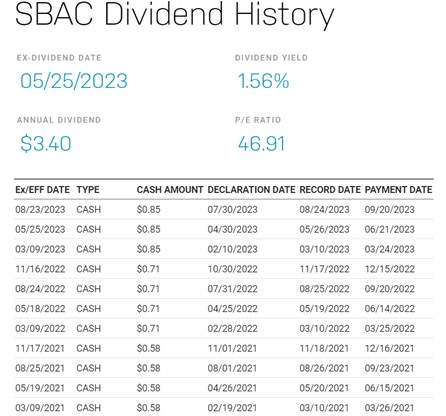Screen dimensions: 446x416
Task: Select declaration date 04/26/2021 cell
Action: (x=232, y=388)
